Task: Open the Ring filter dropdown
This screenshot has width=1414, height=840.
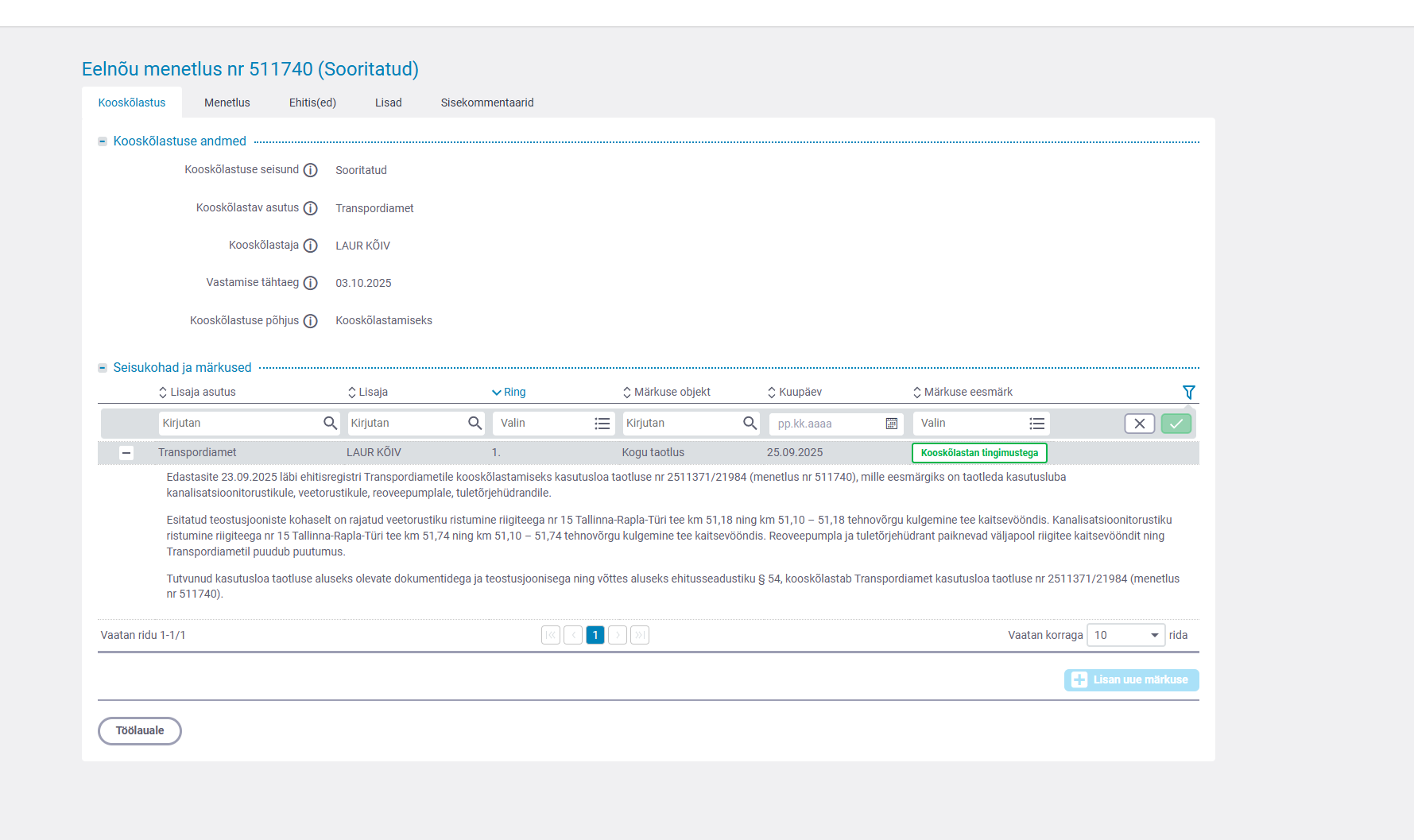Action: tap(553, 424)
